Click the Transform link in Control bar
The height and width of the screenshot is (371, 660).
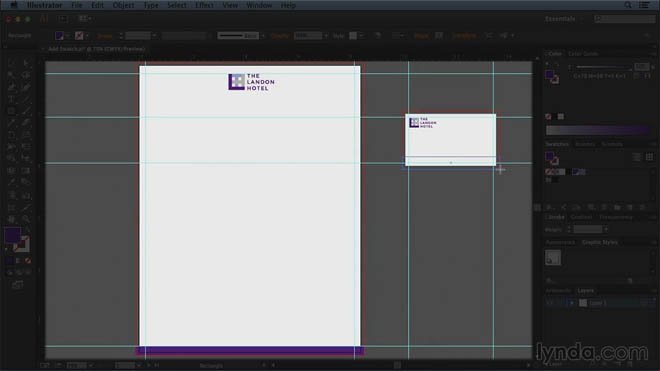click(464, 36)
